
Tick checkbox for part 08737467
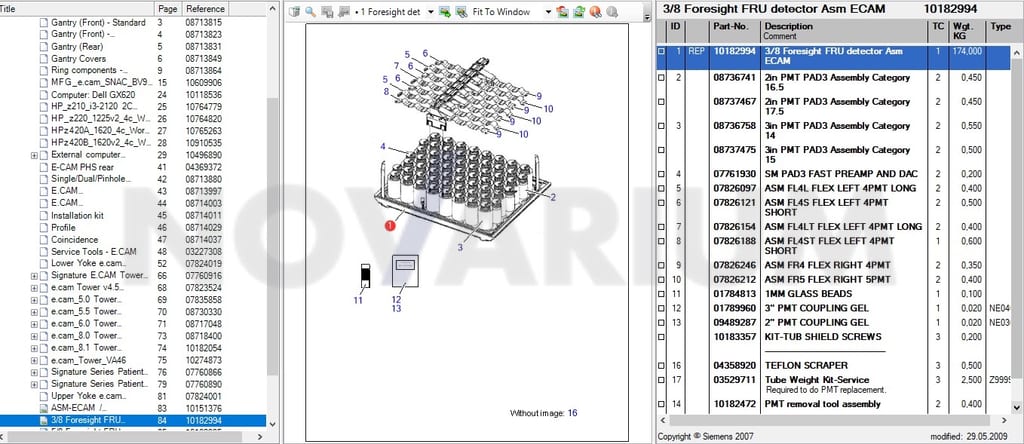tap(662, 102)
